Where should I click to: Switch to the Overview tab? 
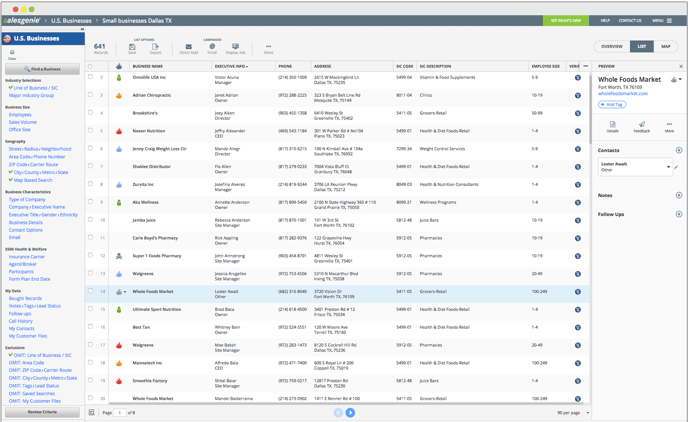tap(612, 46)
